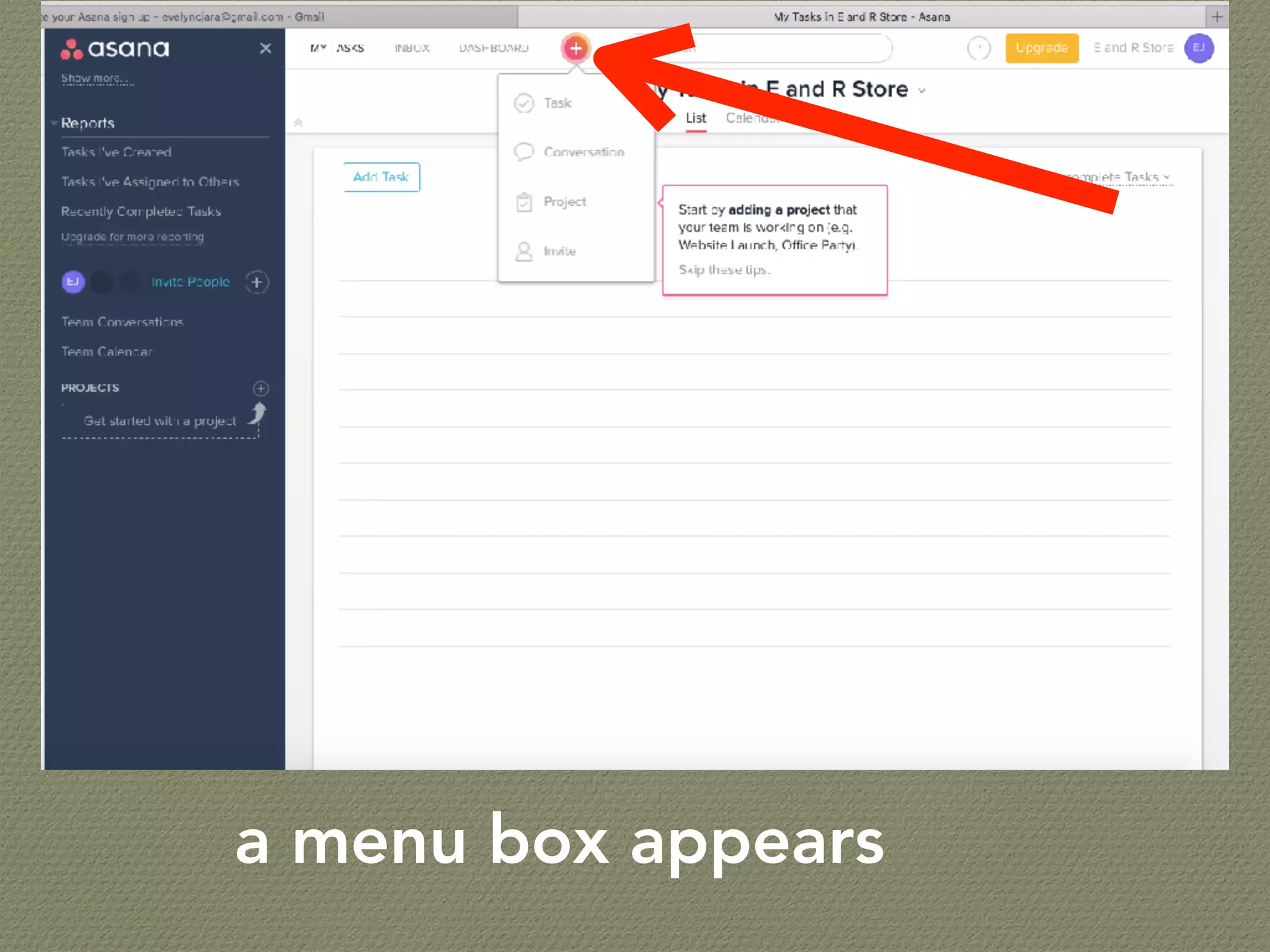Viewport: 1270px width, 952px height.
Task: Open Recently Completed Tasks report
Action: click(x=141, y=211)
